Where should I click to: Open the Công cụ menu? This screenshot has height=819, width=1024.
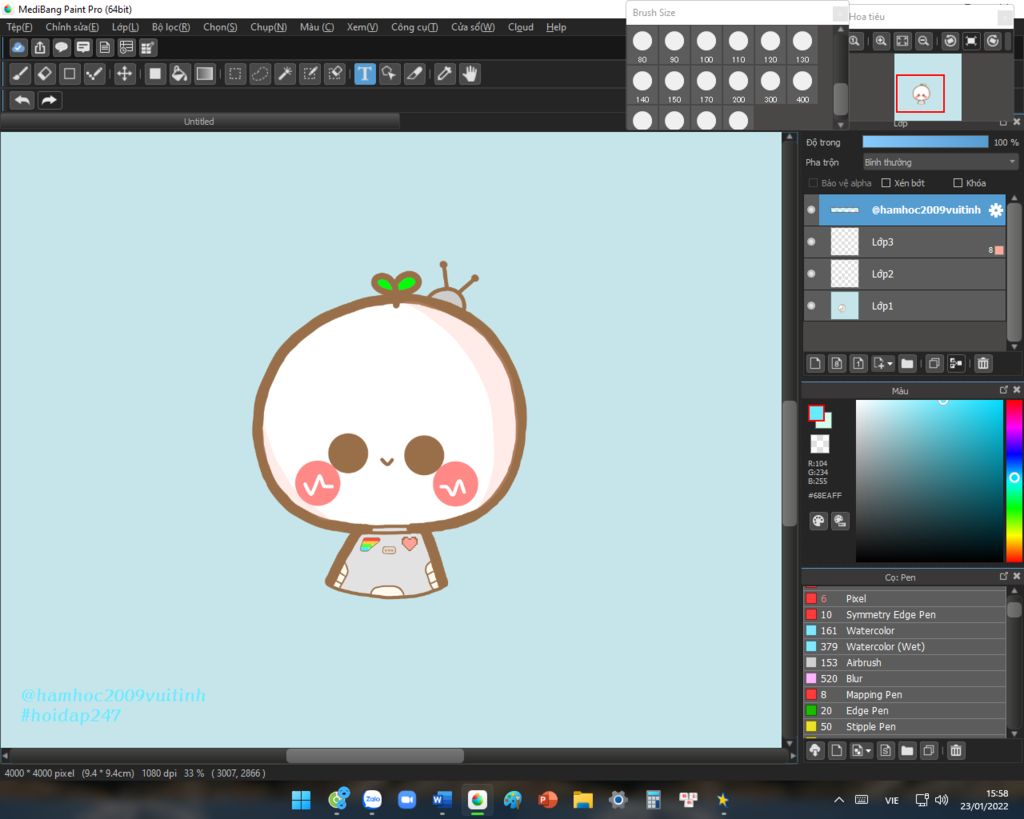[414, 27]
